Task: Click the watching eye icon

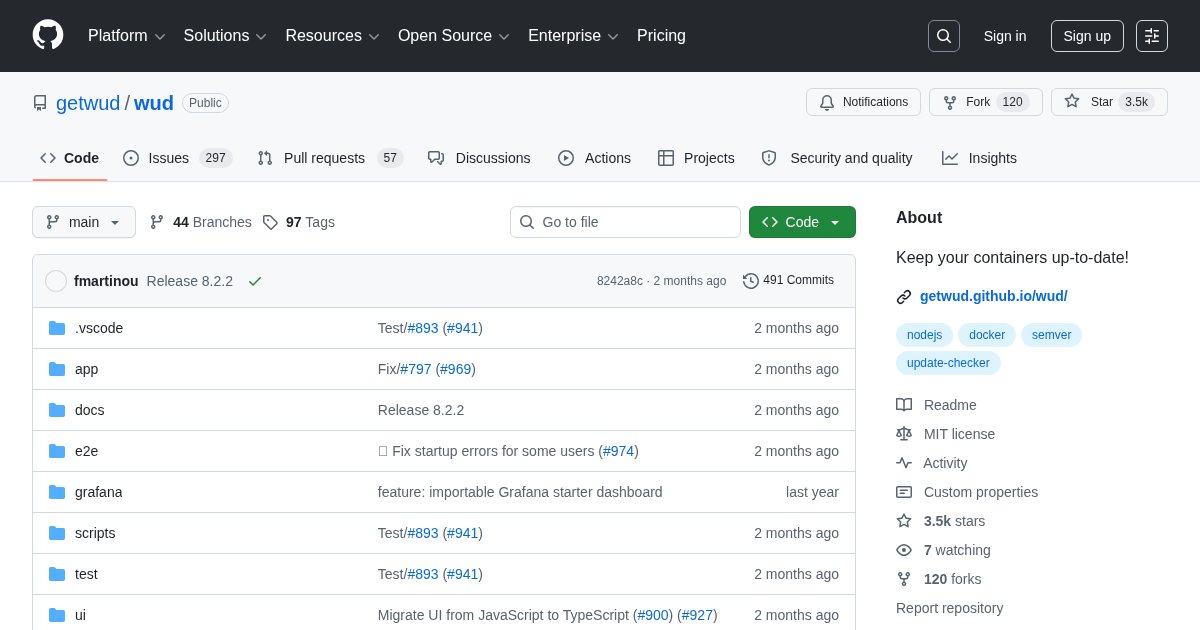Action: click(904, 550)
